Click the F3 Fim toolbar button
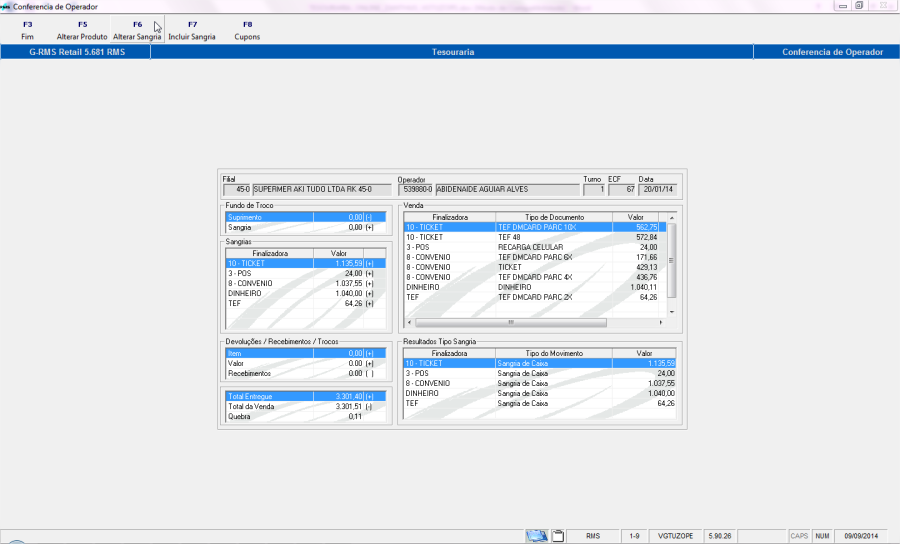This screenshot has width=900, height=544. [x=27, y=30]
